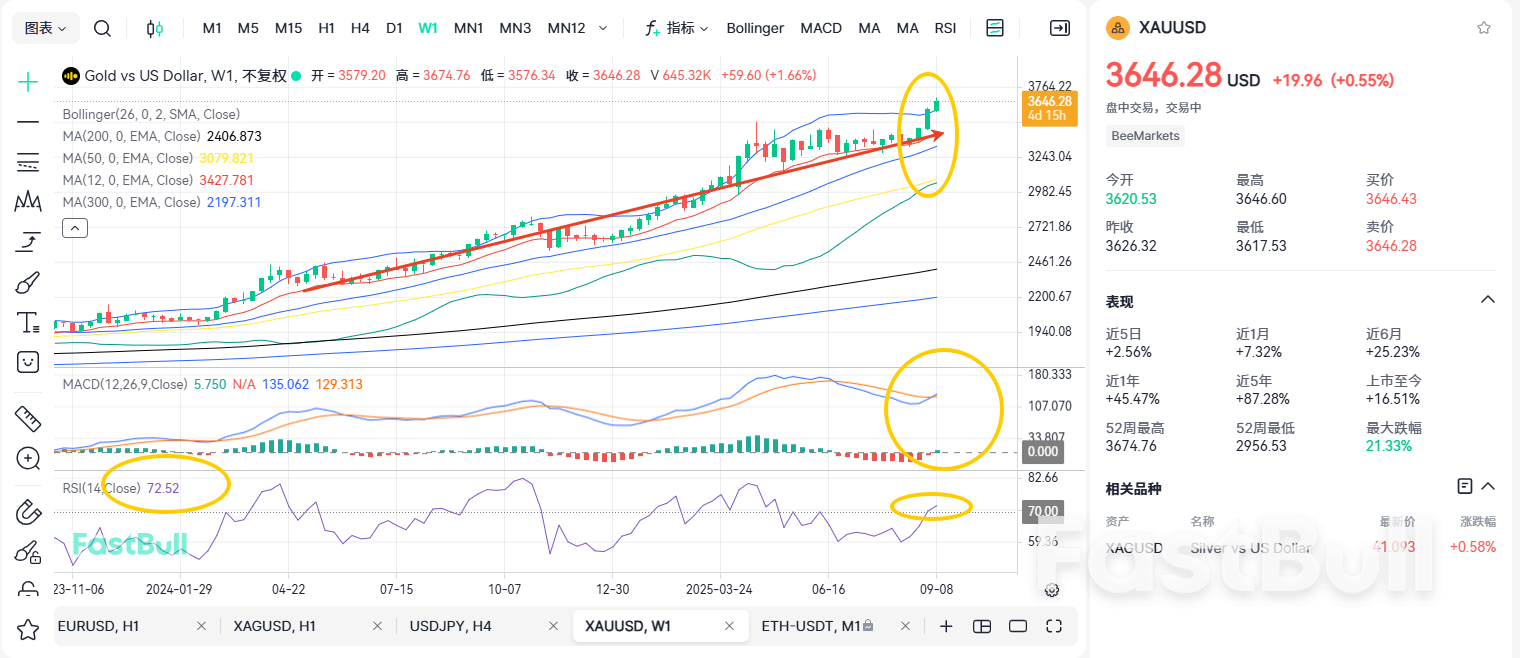Toggle fullscreen chart mode
Viewport: 1520px width, 658px height.
(1053, 625)
